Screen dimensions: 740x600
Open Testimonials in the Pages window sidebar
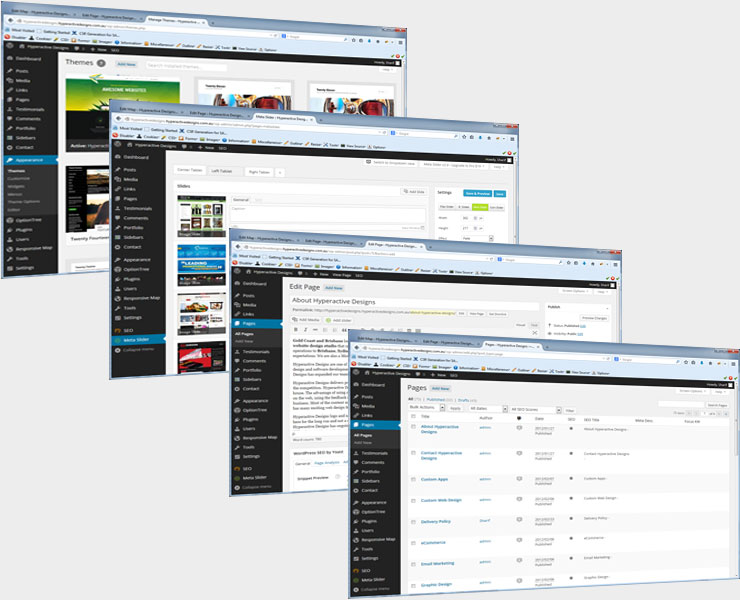coord(374,453)
